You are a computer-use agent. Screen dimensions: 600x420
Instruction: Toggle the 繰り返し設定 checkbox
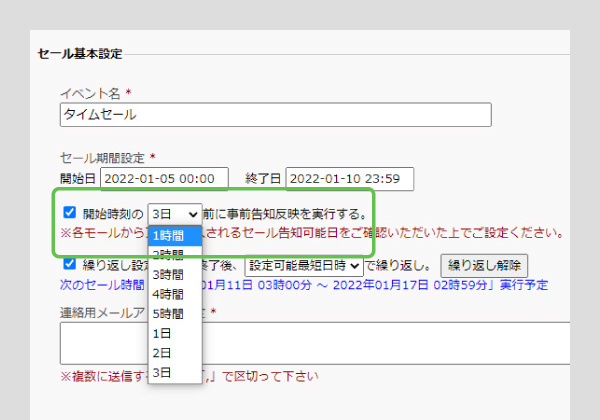pos(69,264)
